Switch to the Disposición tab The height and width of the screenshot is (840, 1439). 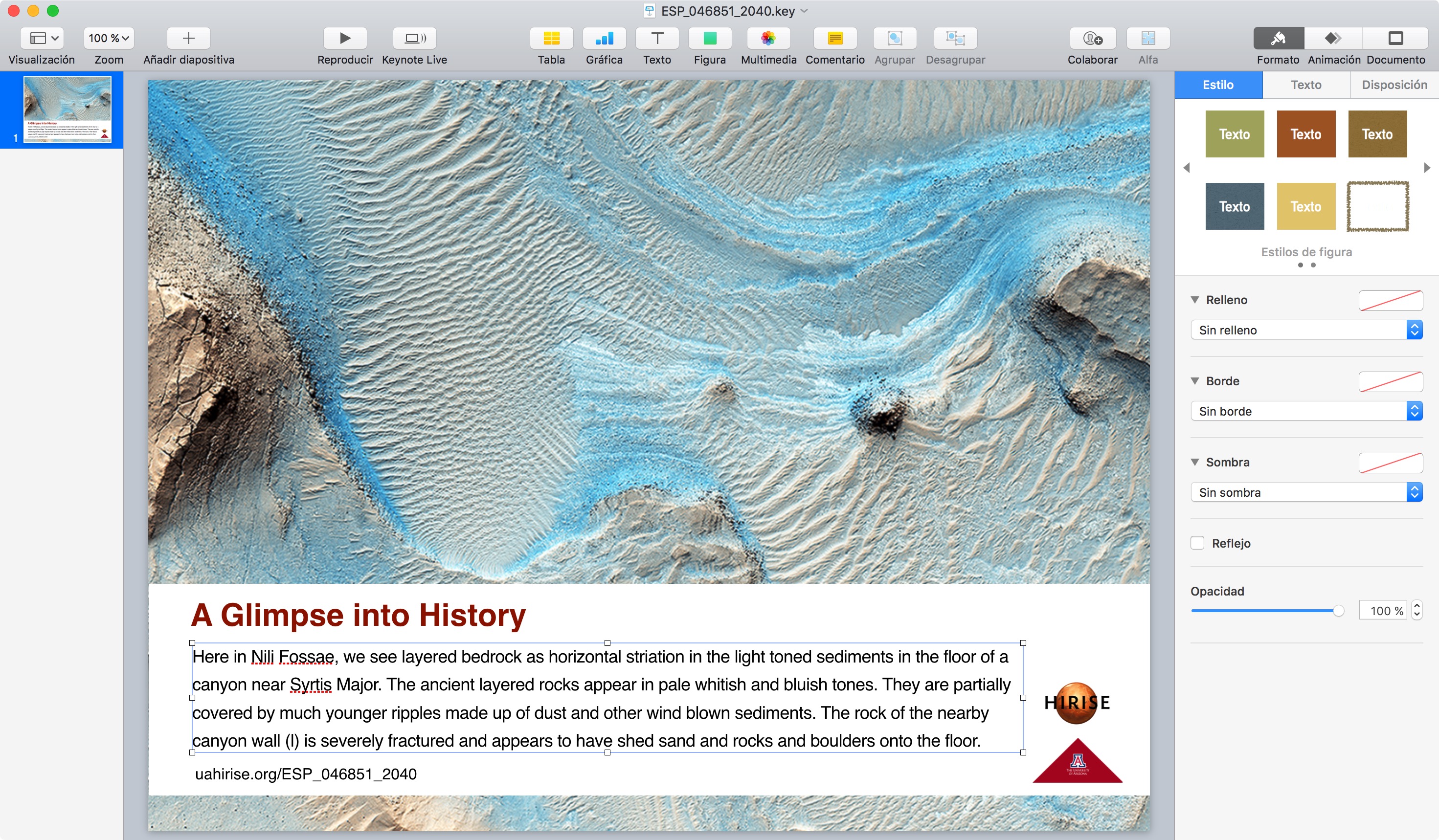point(1394,85)
